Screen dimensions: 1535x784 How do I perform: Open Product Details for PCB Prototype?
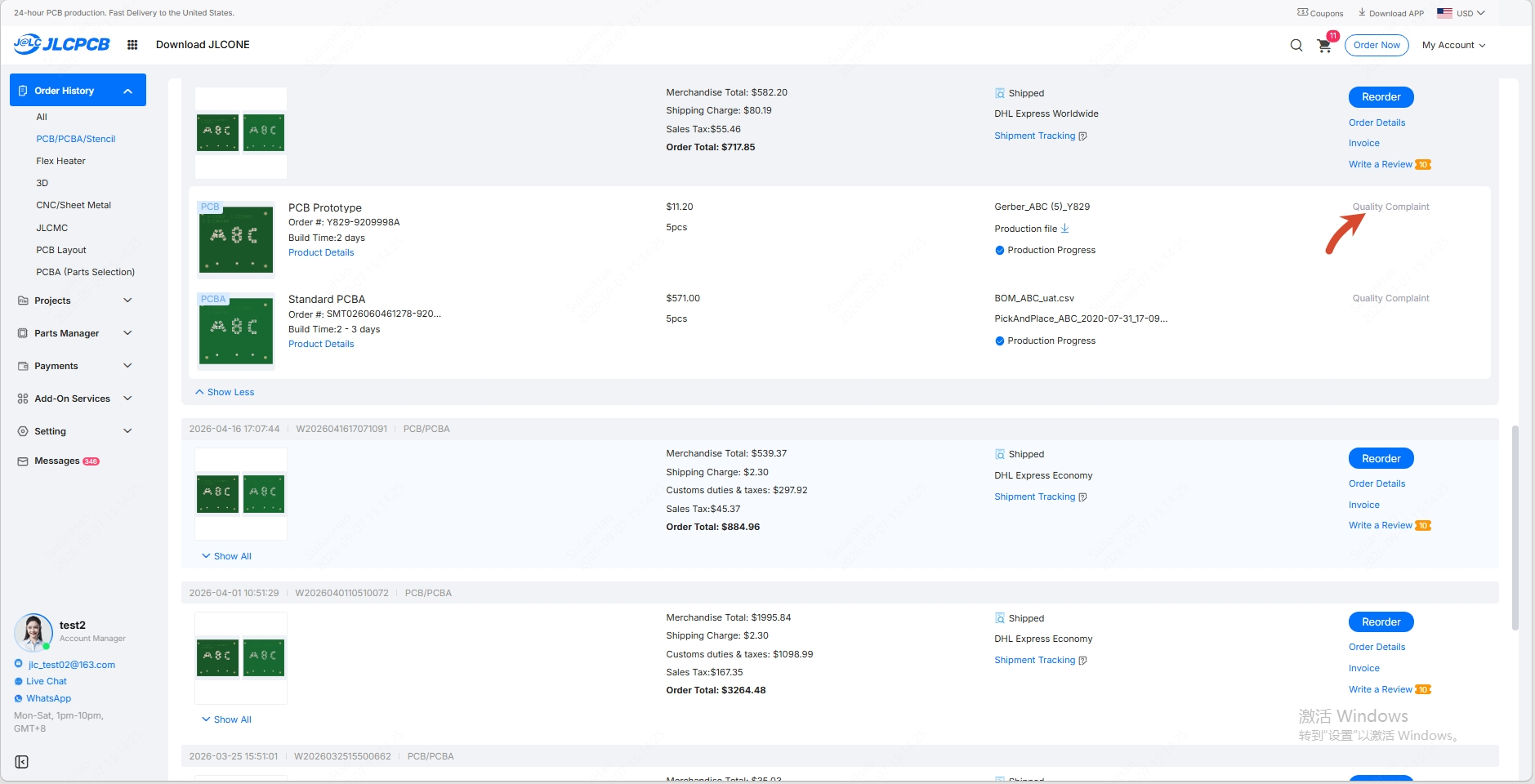pos(321,252)
